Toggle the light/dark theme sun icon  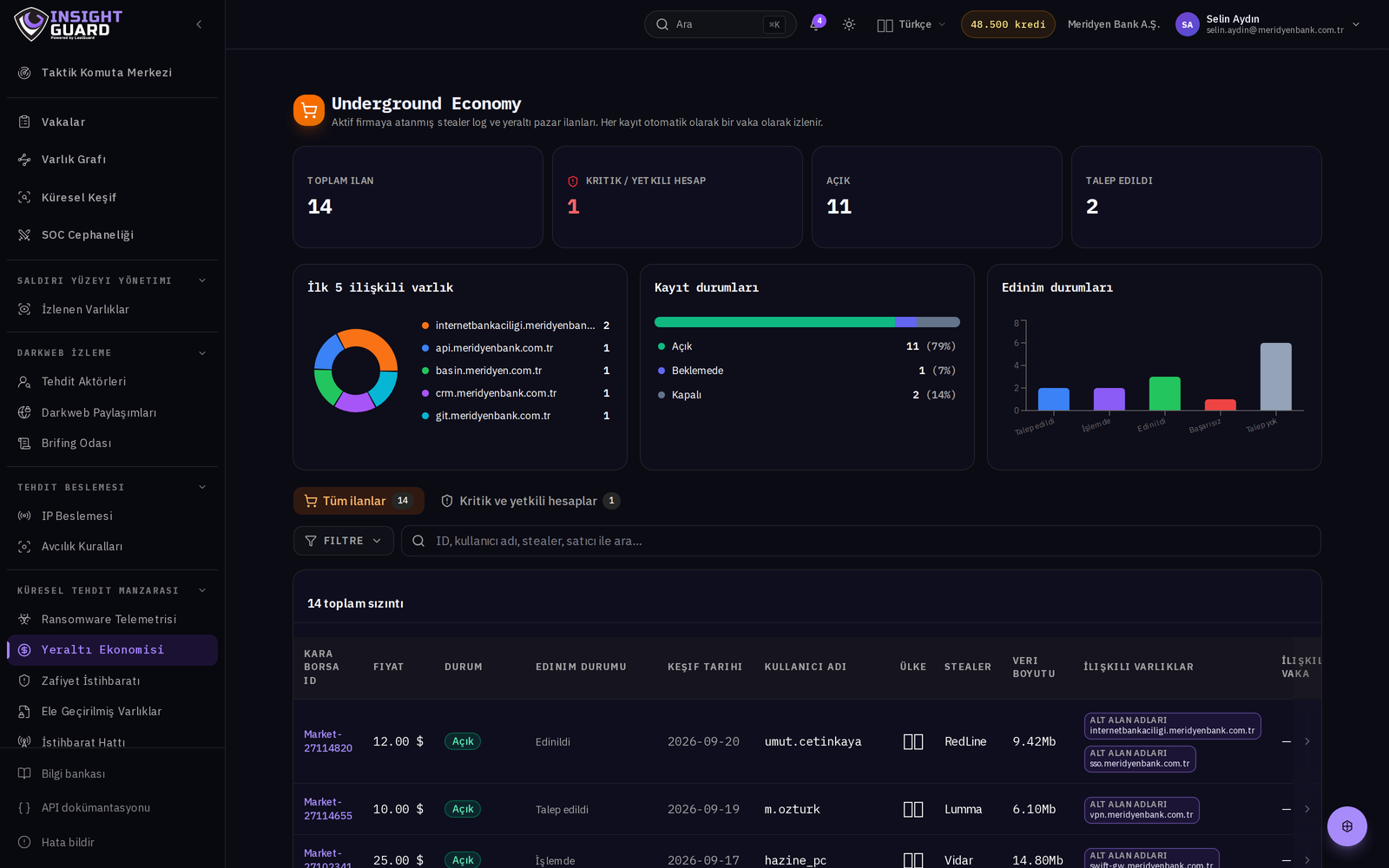849,24
